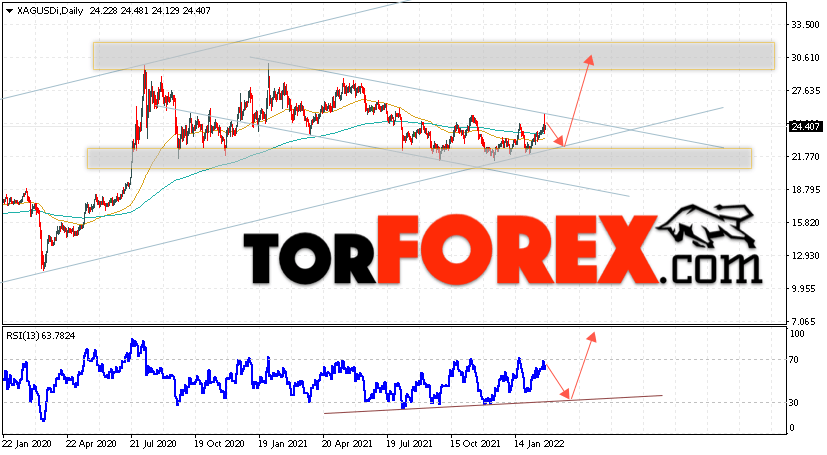The image size is (827, 455).
Task: Click the 19 Jan 2021 date label
Action: pyautogui.click(x=281, y=444)
